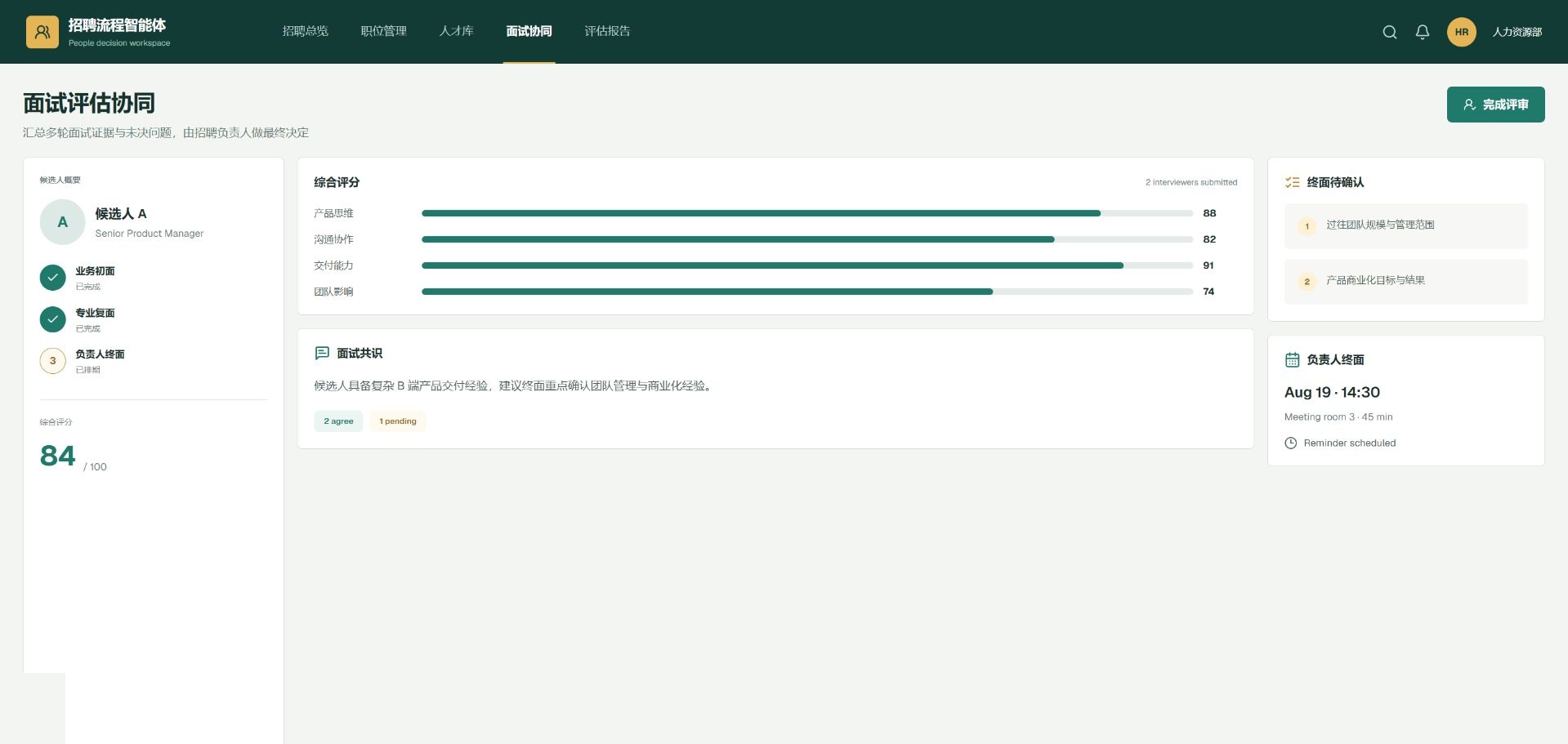
Task: Open the 评估报告 tab
Action: coord(608,31)
